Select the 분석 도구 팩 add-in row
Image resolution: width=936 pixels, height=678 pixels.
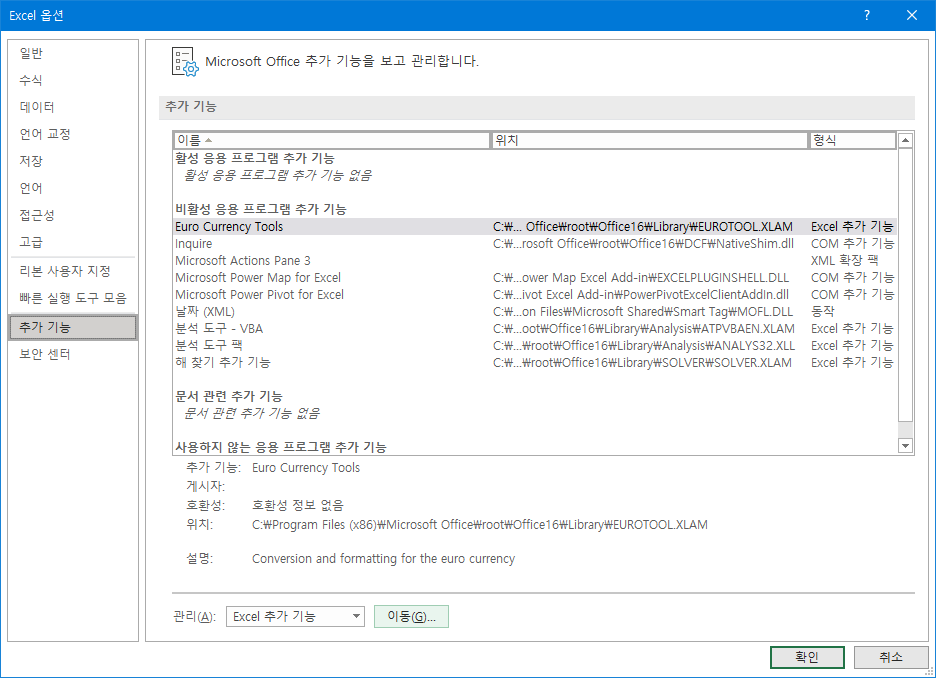[x=535, y=346]
